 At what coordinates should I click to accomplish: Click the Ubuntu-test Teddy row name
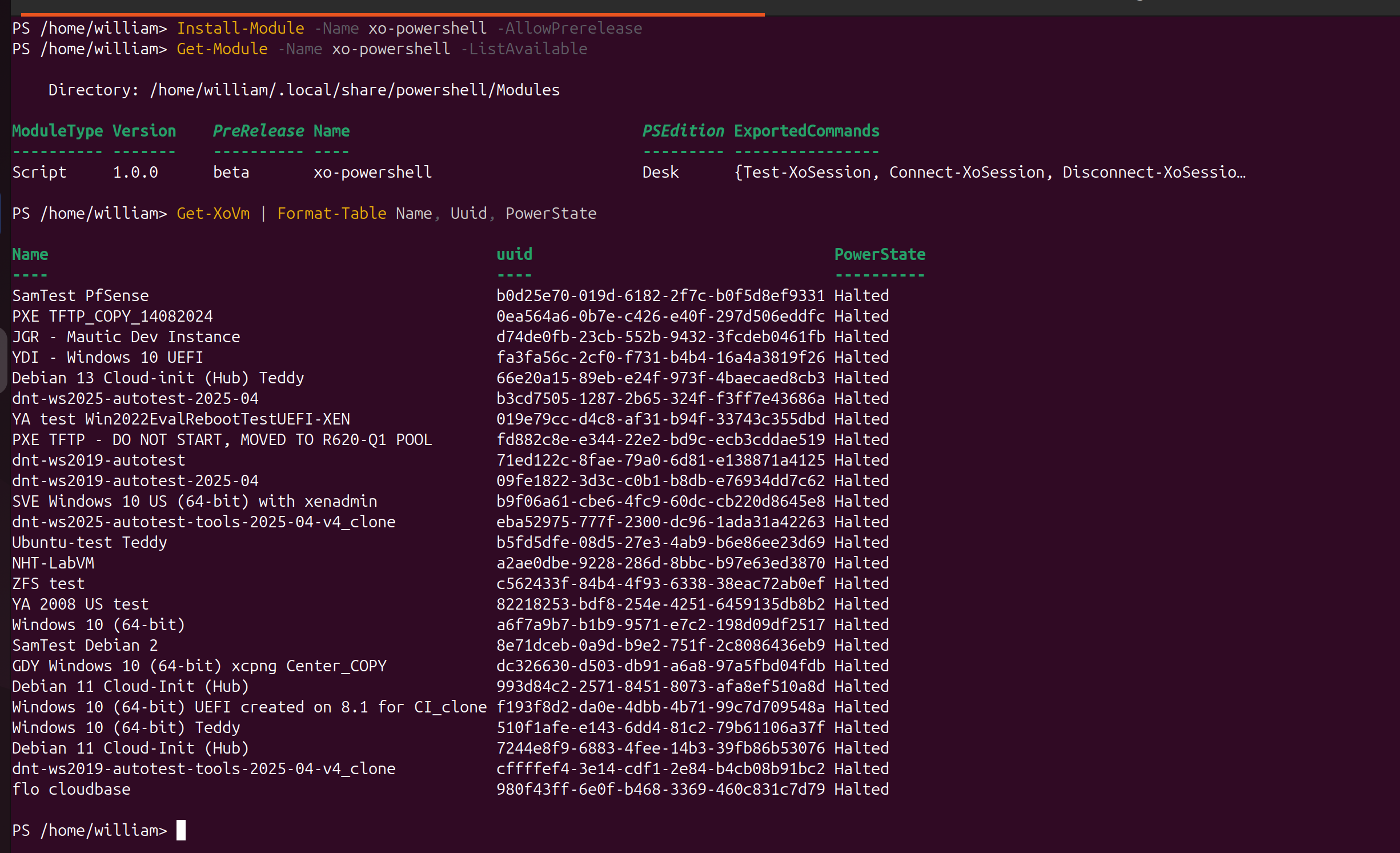90,542
